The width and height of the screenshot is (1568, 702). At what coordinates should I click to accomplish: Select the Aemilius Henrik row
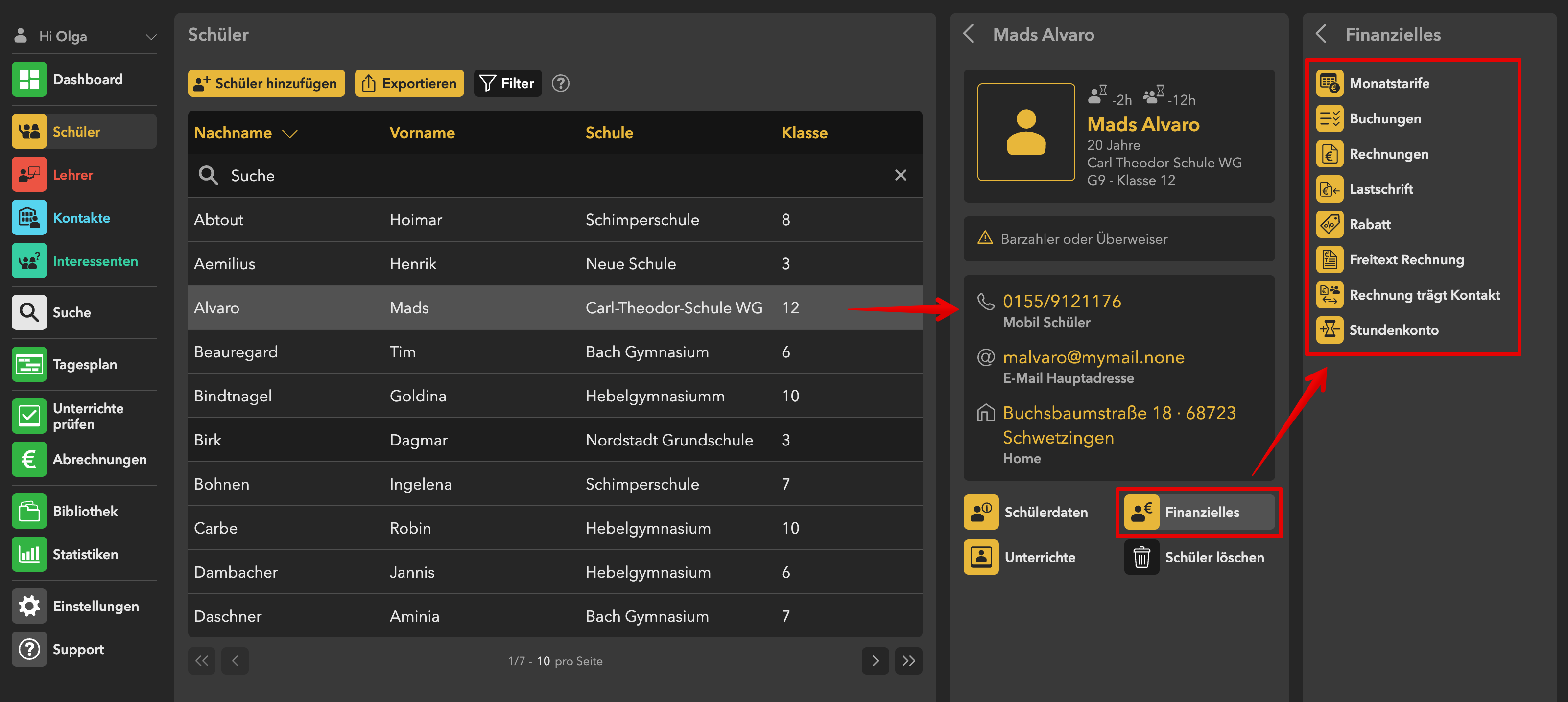click(x=555, y=263)
